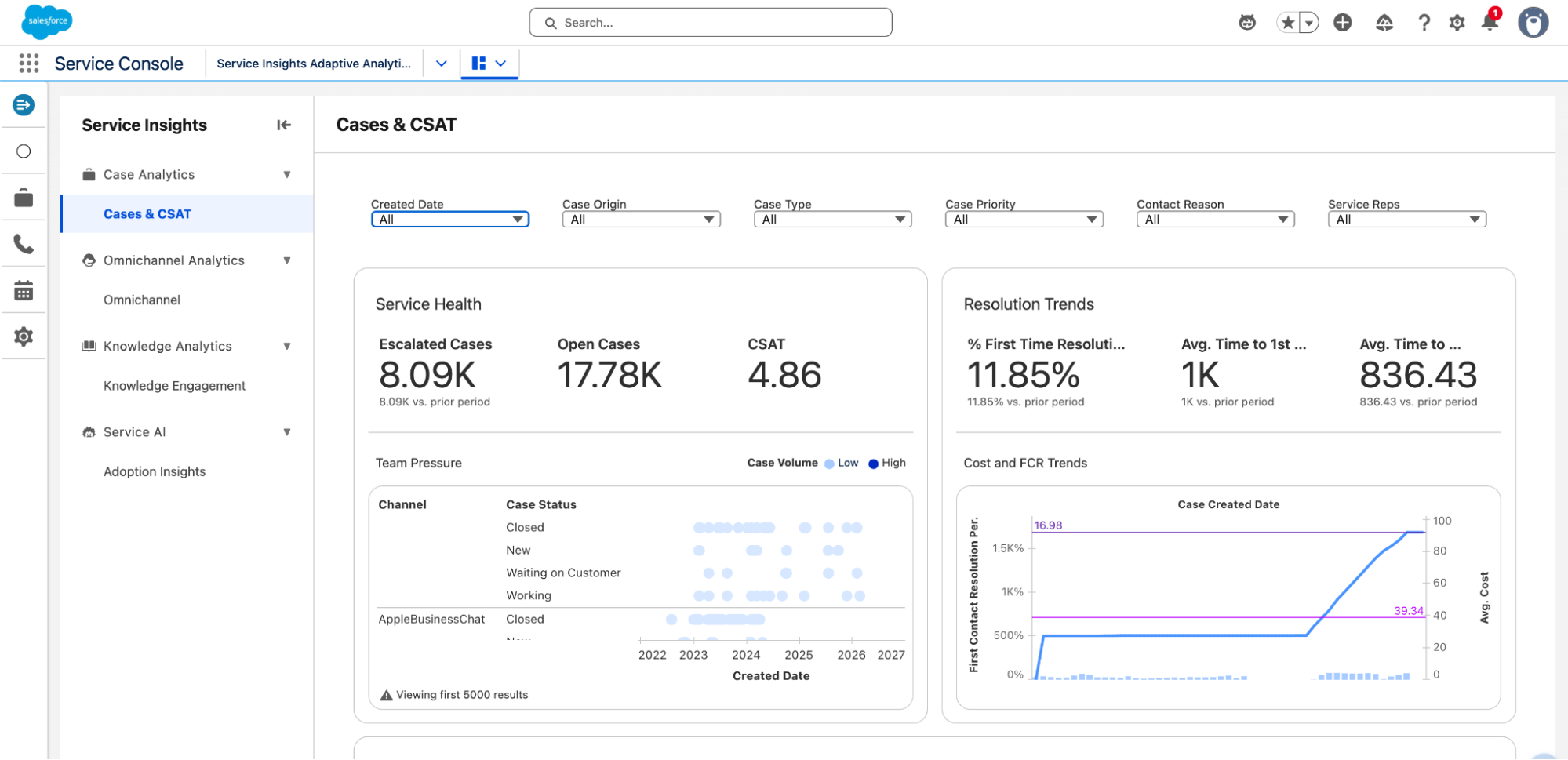Open the navigation item chevron dropdown
1568x760 pixels.
coord(442,64)
